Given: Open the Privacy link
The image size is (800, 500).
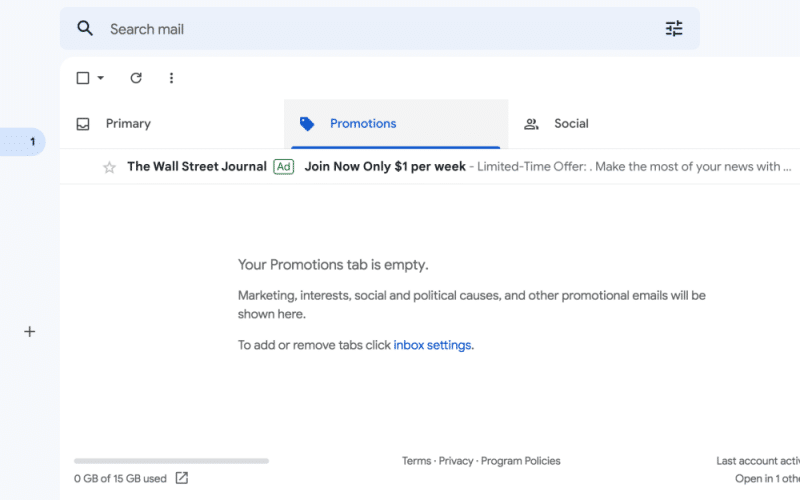Looking at the screenshot, I should tap(456, 461).
